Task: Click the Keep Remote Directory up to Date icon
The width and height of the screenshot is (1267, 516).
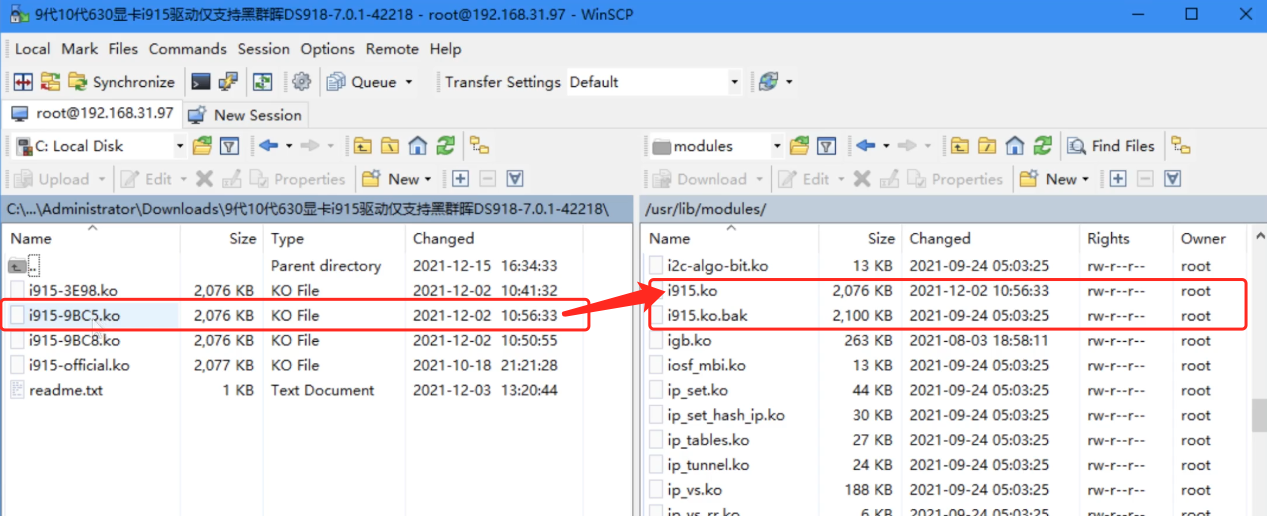Action: [50, 82]
